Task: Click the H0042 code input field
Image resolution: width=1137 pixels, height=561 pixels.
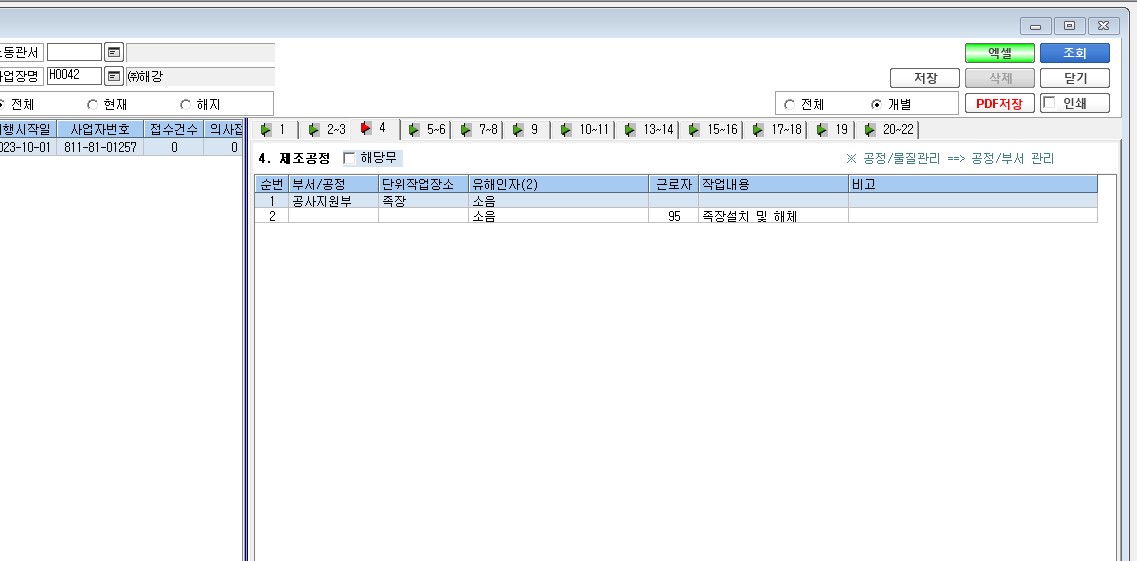Action: click(x=75, y=76)
